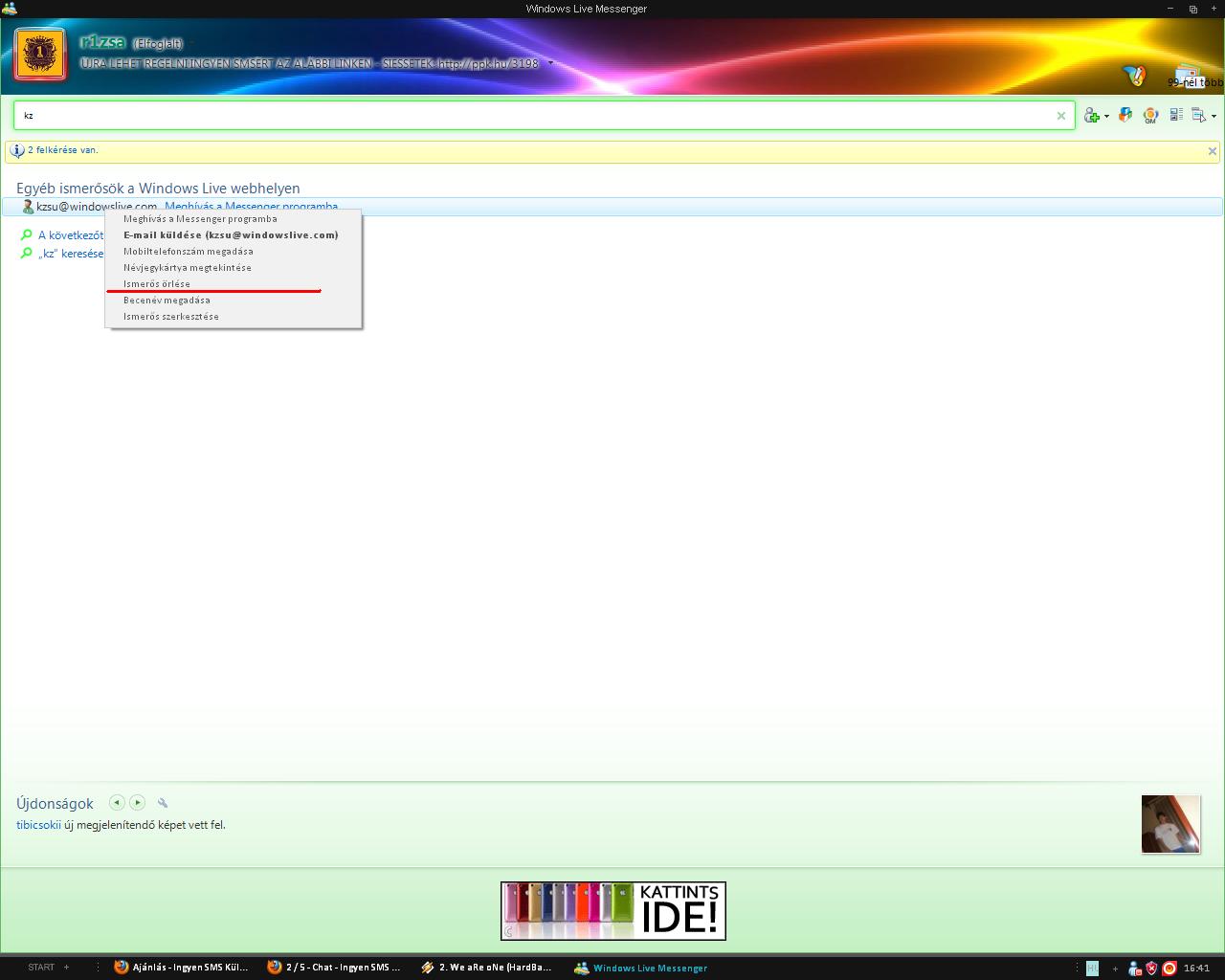Choose 'Becenév megadása' in context menu
This screenshot has height=980, width=1225.
(x=167, y=301)
